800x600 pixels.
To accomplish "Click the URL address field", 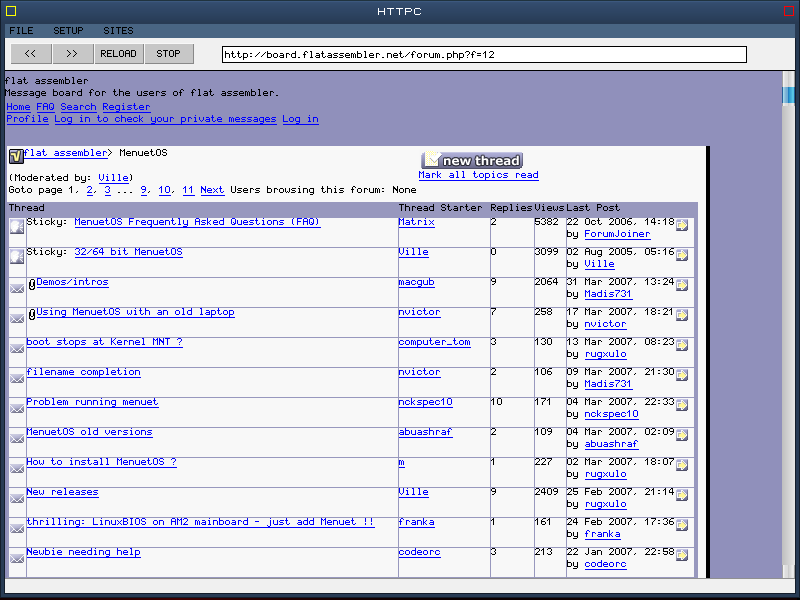I will coord(484,55).
